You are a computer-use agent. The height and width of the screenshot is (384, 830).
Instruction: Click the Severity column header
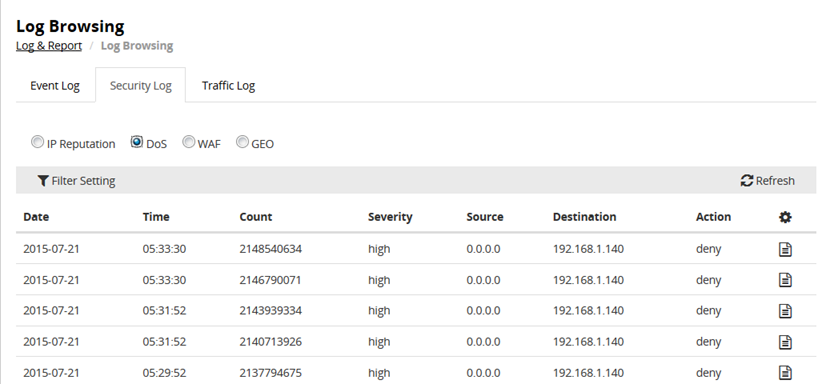390,217
